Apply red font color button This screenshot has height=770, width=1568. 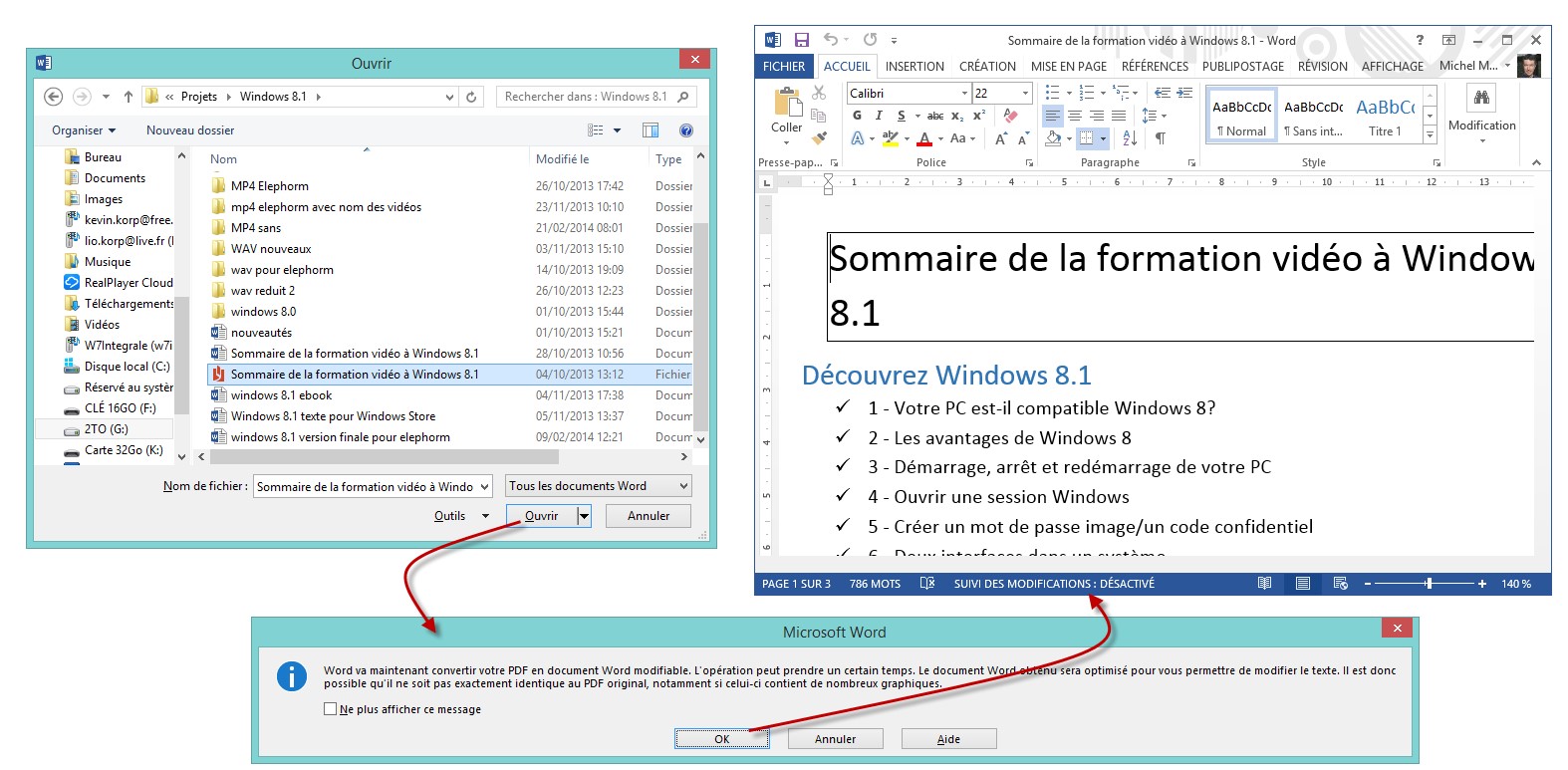pyautogui.click(x=924, y=138)
